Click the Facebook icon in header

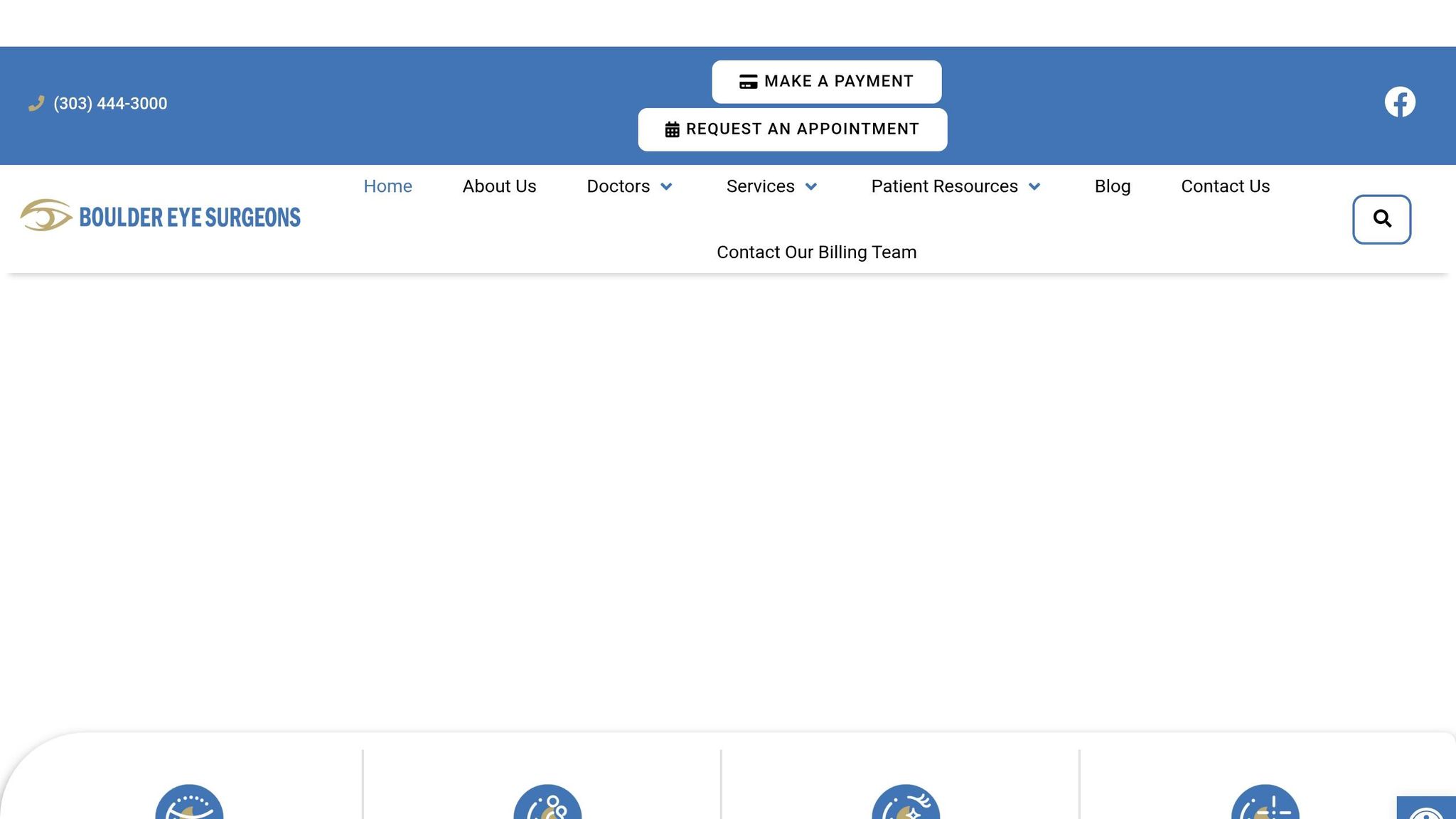[1399, 102]
